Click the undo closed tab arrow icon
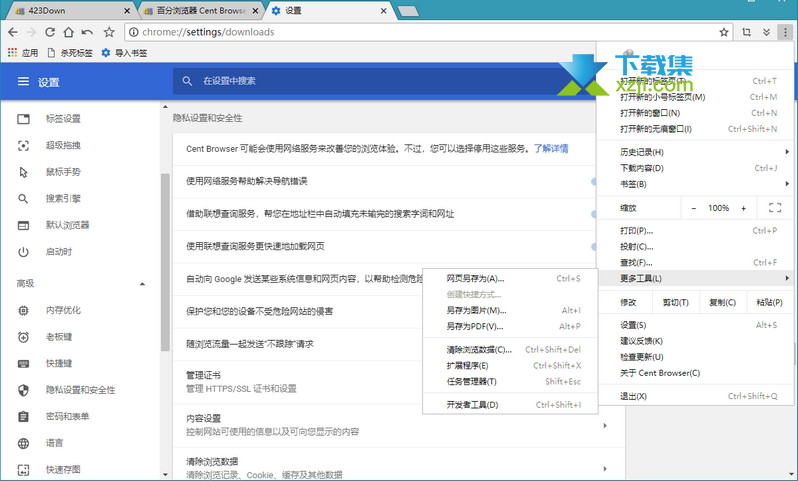Image resolution: width=798 pixels, height=481 pixels. coord(87,32)
